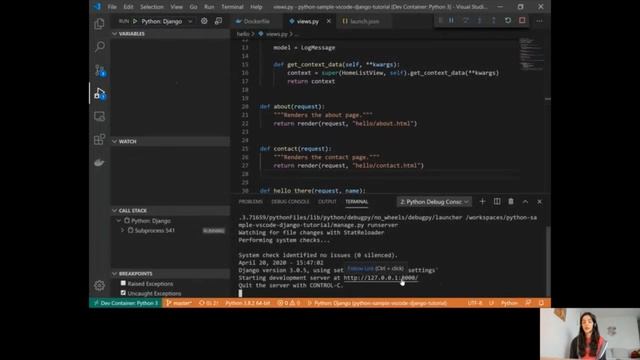Close the terminal panel

coord(540,202)
